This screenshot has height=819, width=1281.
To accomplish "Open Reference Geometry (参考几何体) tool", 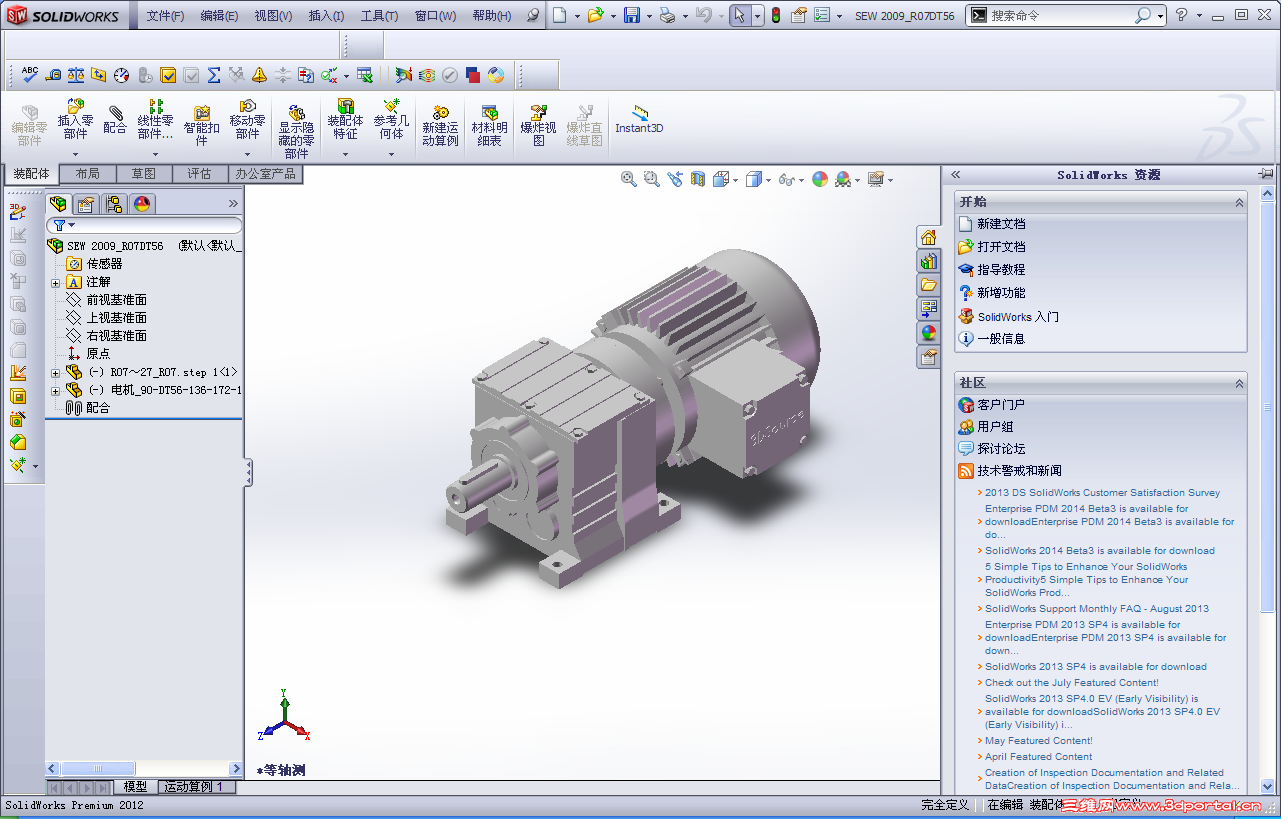I will (x=391, y=120).
